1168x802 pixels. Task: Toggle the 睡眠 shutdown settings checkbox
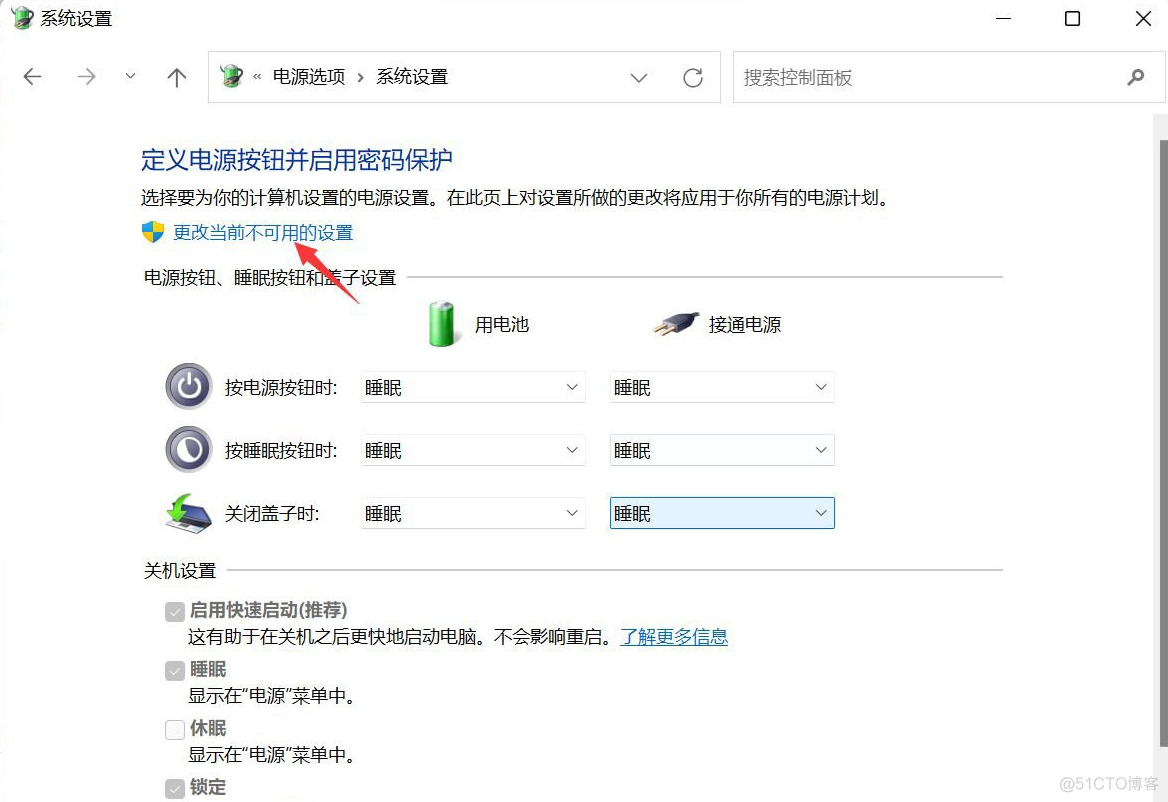pos(174,669)
